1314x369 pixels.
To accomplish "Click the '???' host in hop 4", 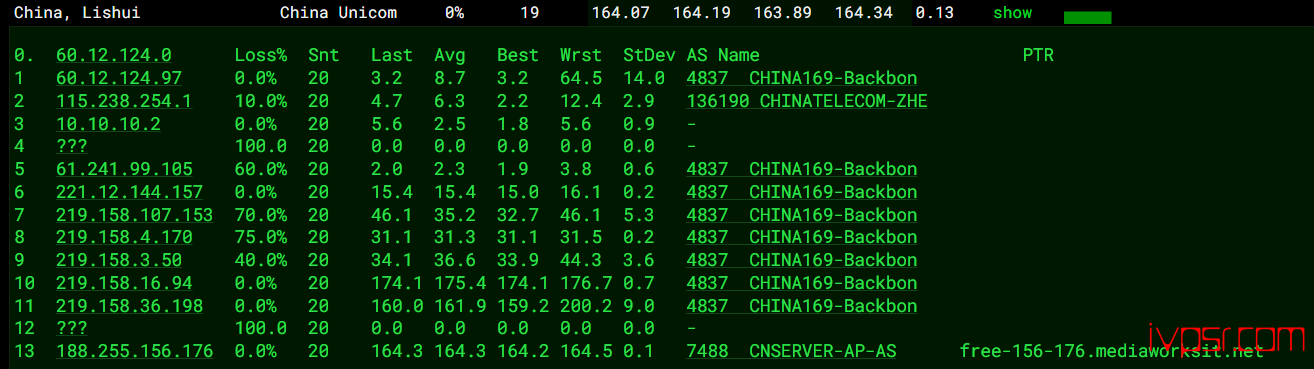I will click(x=72, y=147).
